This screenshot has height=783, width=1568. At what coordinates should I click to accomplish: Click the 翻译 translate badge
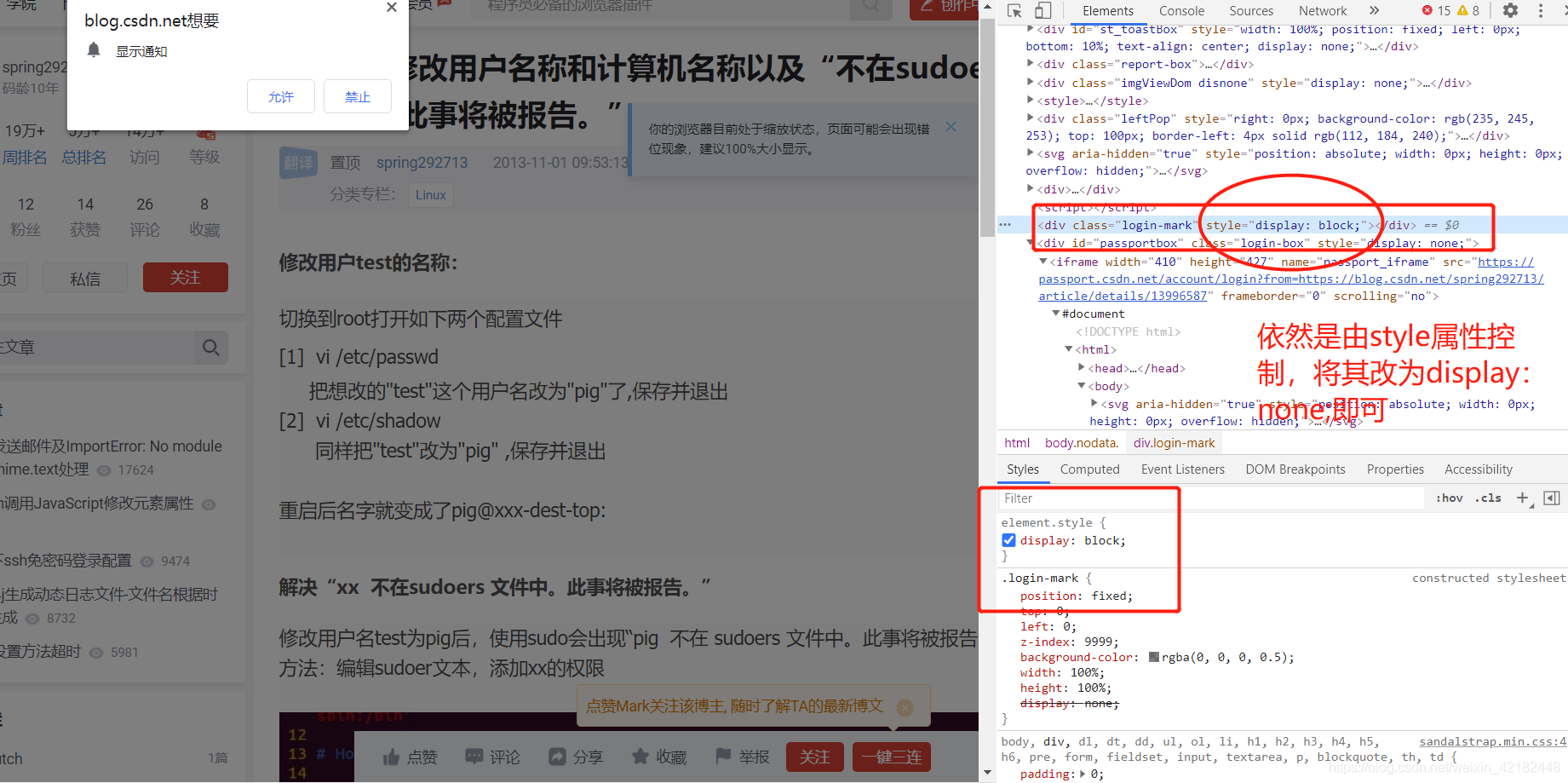(298, 163)
